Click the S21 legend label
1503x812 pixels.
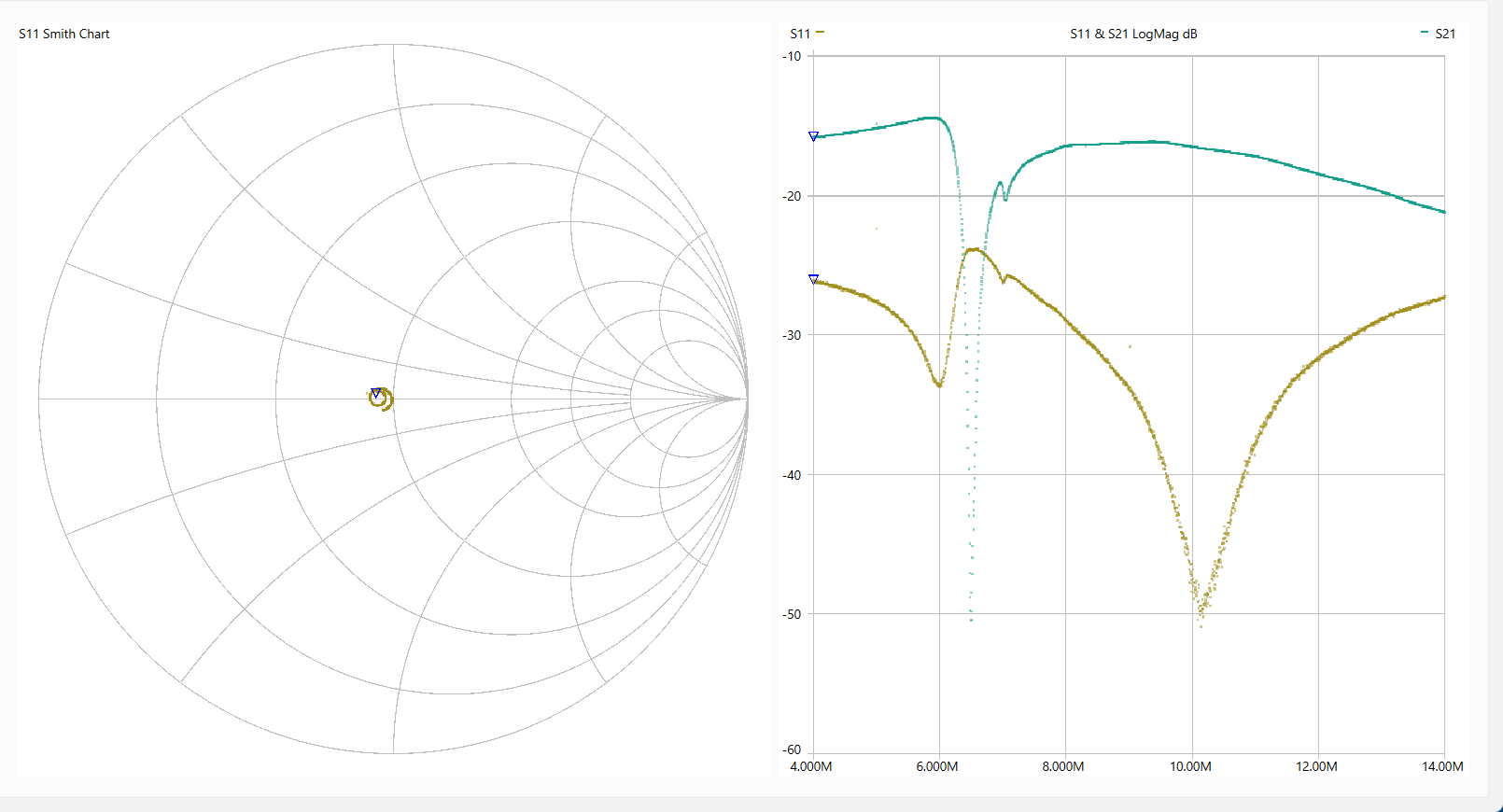[x=1444, y=34]
